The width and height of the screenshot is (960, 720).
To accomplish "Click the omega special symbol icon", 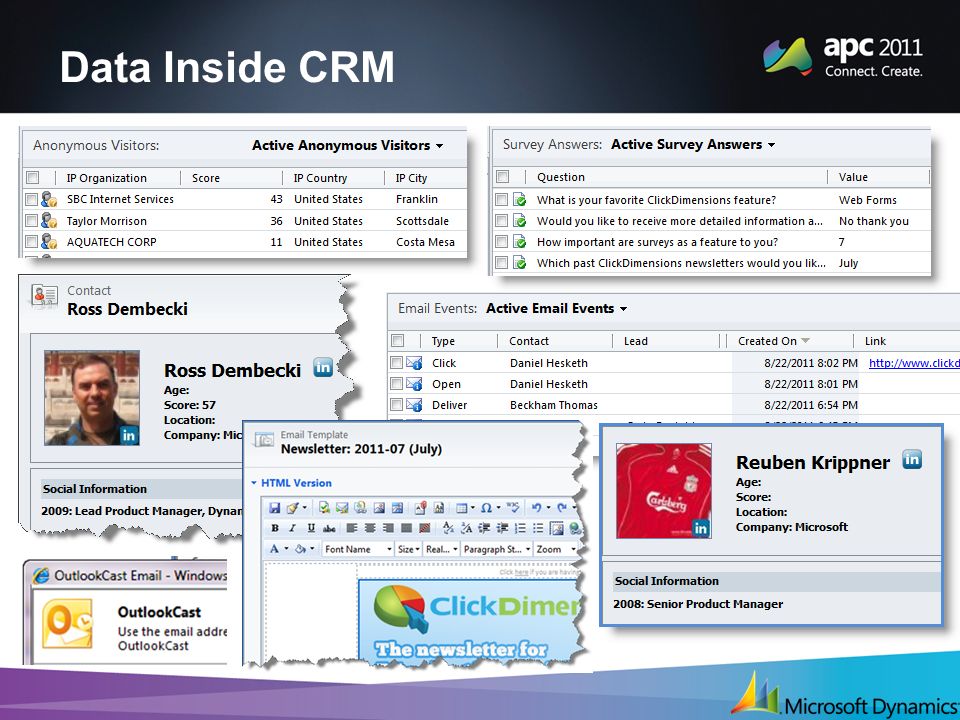I will [x=486, y=508].
